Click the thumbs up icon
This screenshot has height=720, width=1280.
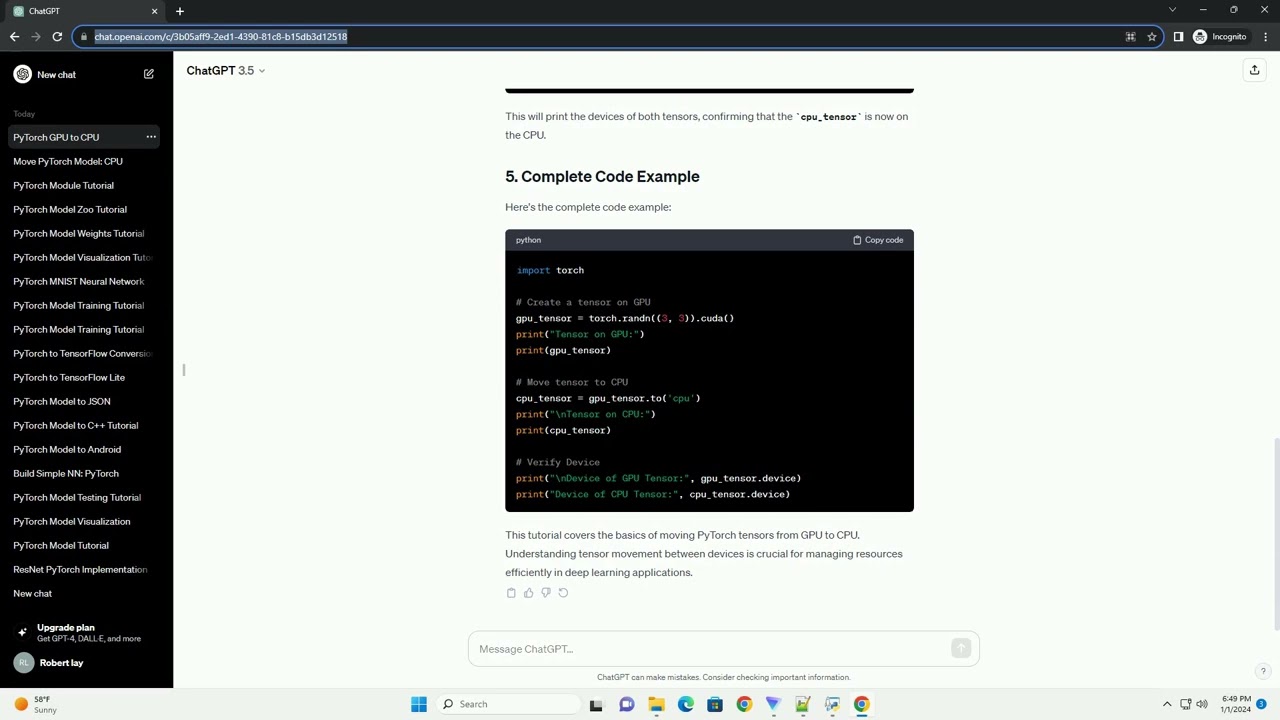point(529,593)
